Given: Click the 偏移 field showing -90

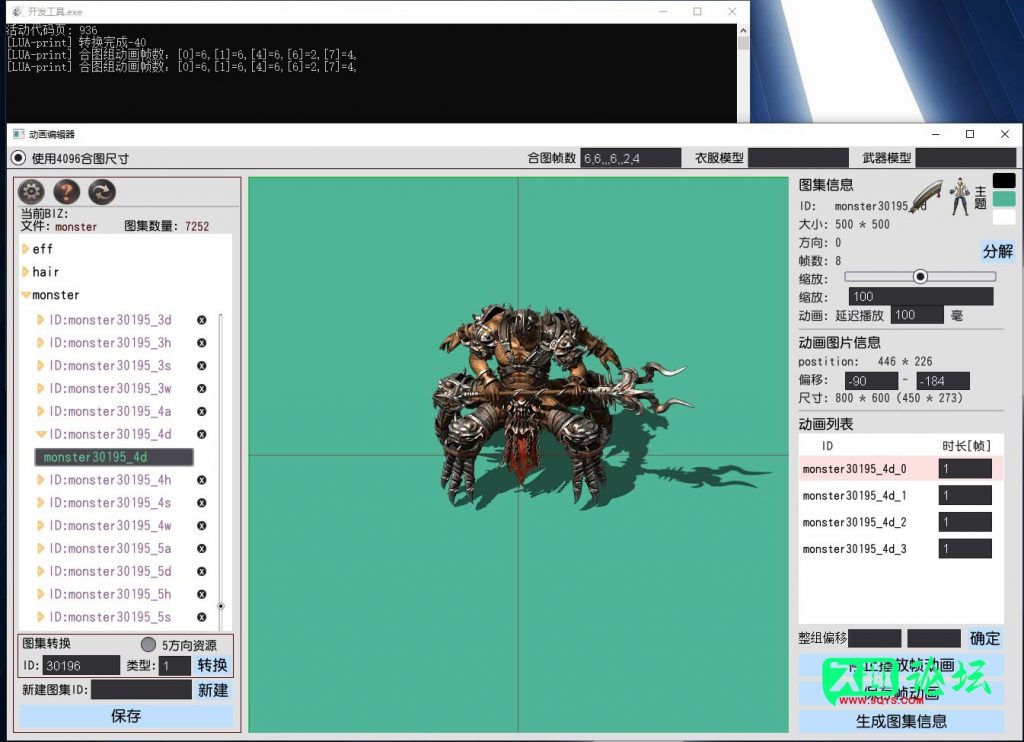Looking at the screenshot, I should pyautogui.click(x=871, y=381).
